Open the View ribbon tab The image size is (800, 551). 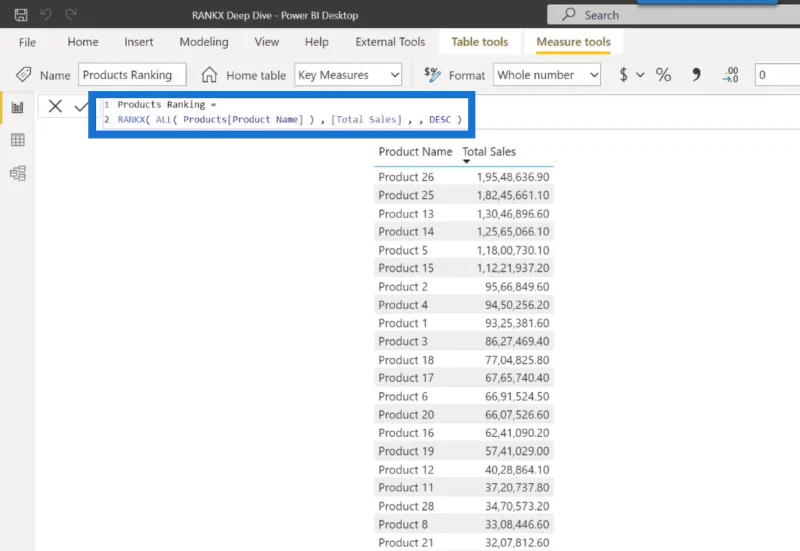click(x=267, y=42)
